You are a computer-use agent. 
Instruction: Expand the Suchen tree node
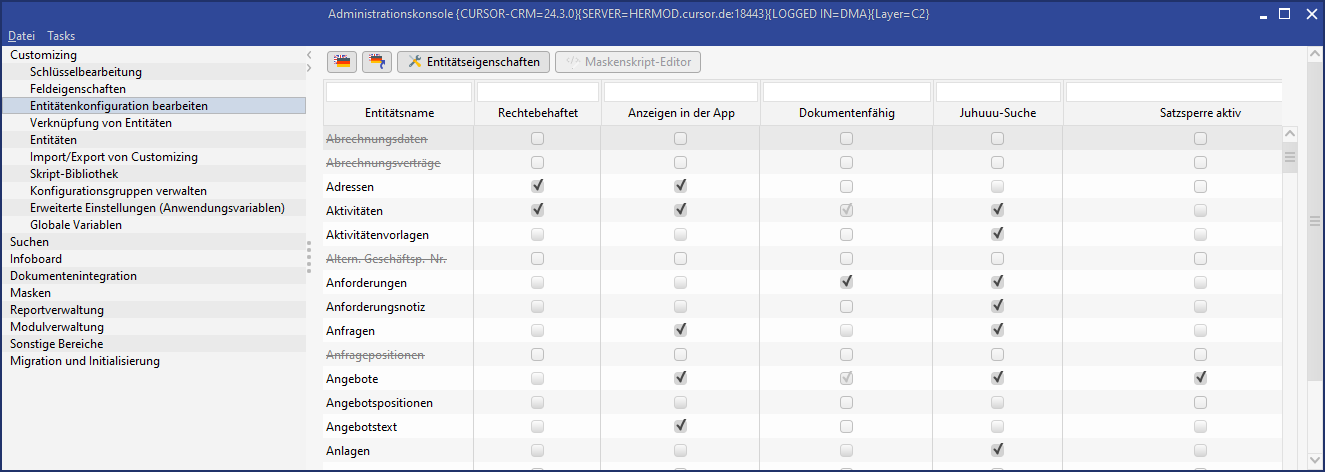[x=29, y=242]
